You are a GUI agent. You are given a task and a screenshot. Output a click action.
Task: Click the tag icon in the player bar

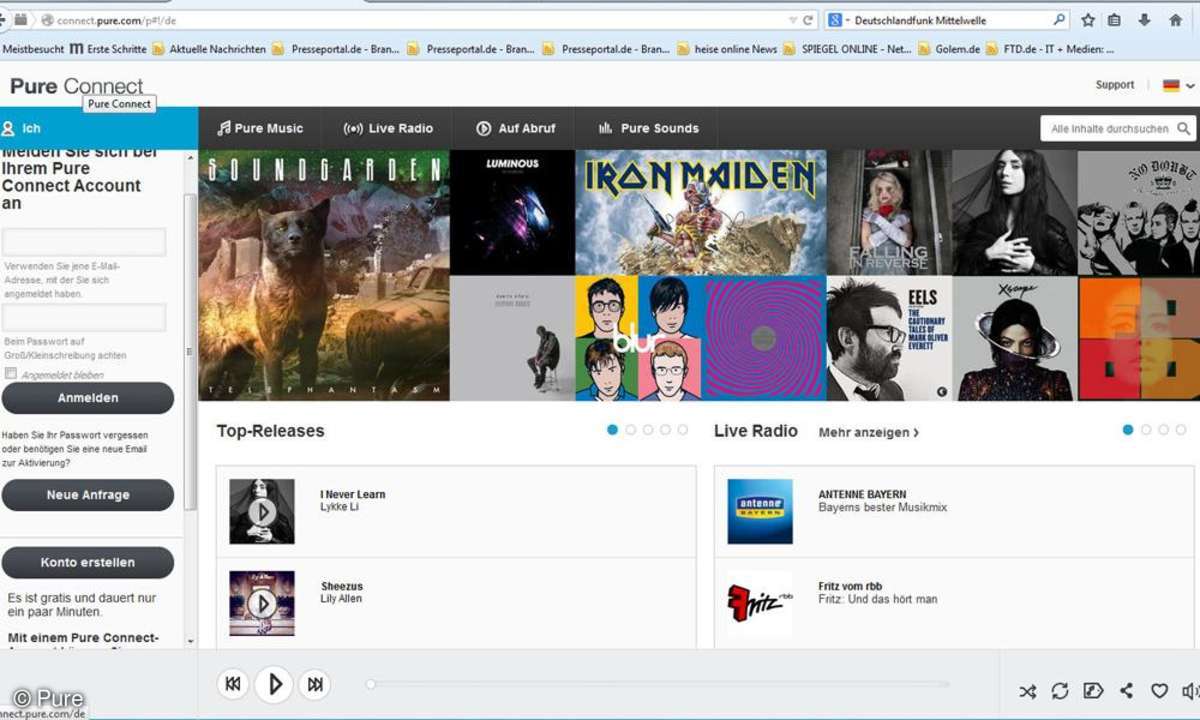pos(1093,691)
